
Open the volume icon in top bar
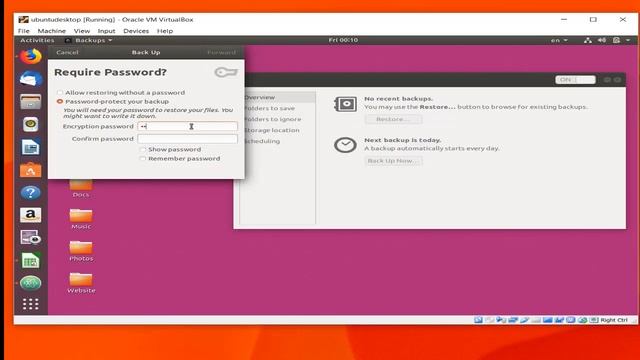coord(602,40)
